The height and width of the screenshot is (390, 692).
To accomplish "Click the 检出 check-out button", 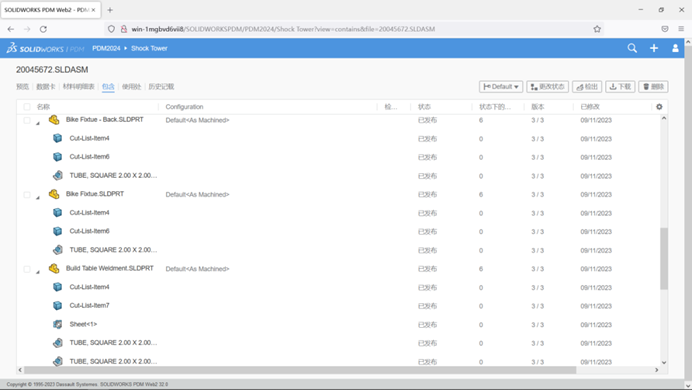I will [x=587, y=86].
